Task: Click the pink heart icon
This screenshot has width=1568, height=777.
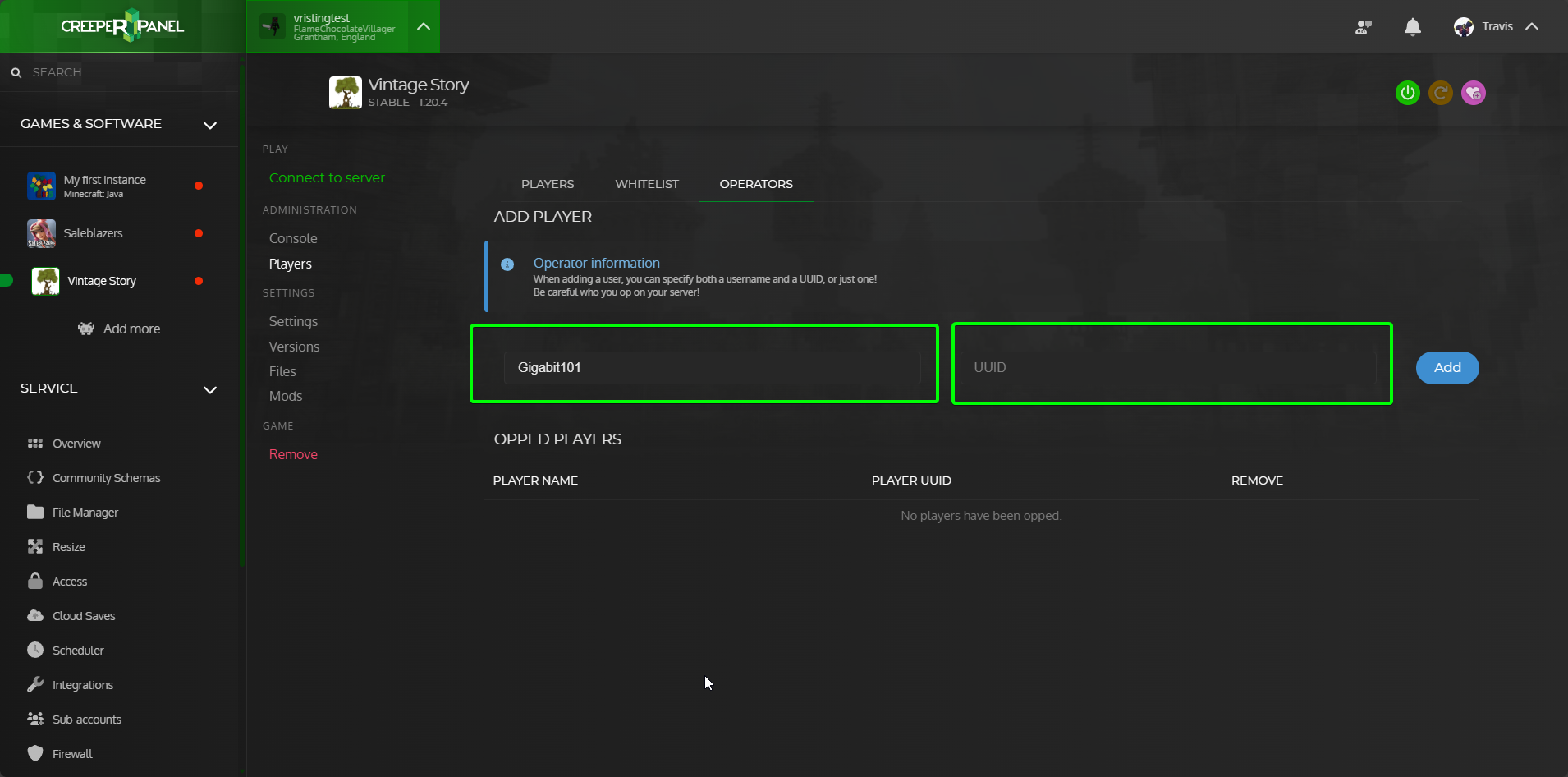Action: [x=1474, y=93]
